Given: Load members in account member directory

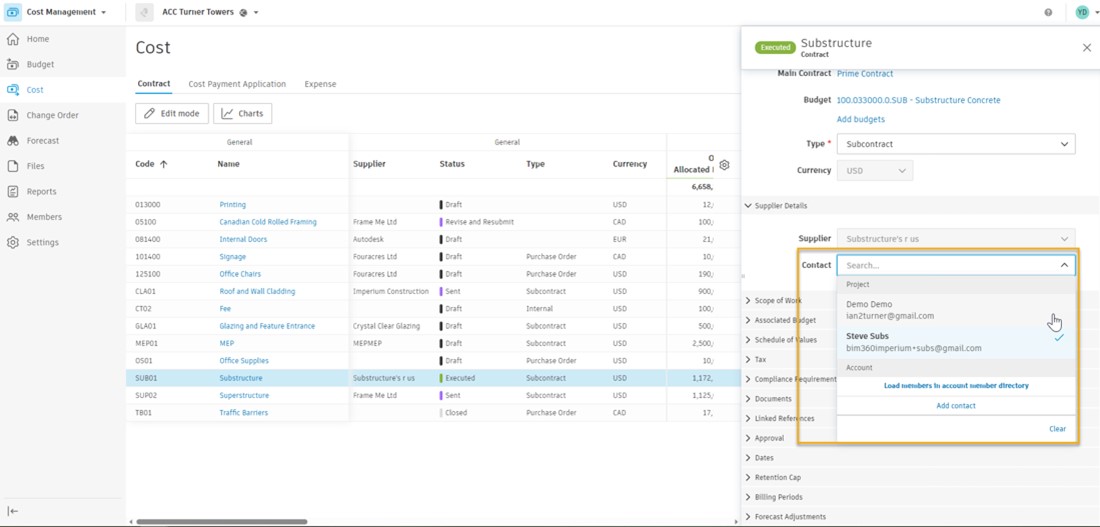Looking at the screenshot, I should pos(956,386).
